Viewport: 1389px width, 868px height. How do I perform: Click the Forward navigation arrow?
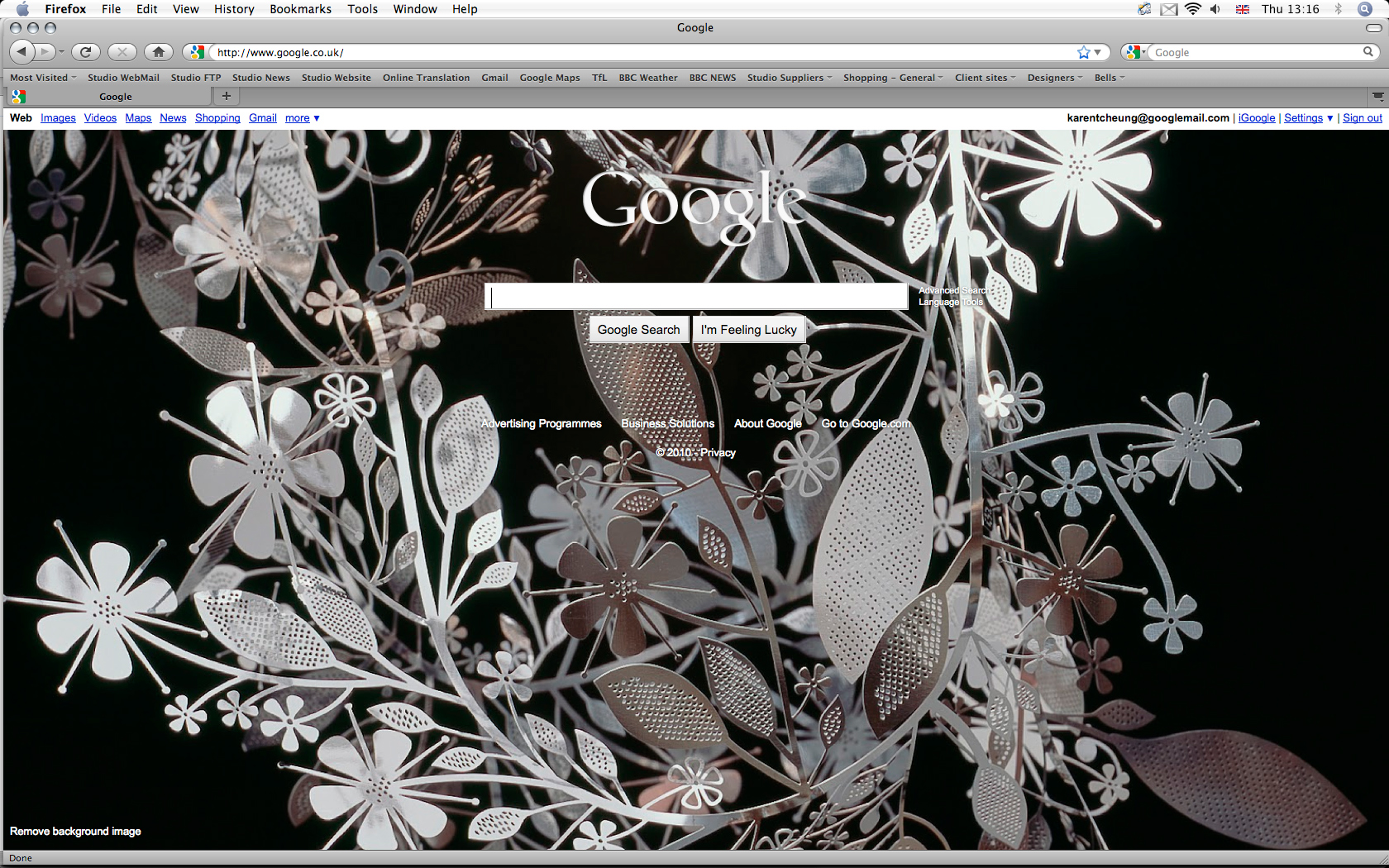(45, 52)
